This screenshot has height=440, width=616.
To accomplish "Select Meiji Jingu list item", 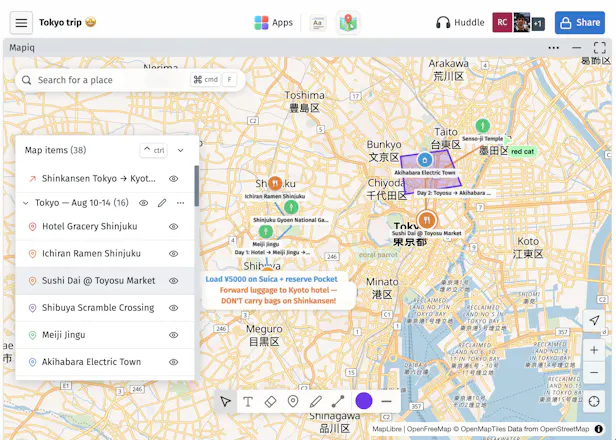I will (105, 335).
